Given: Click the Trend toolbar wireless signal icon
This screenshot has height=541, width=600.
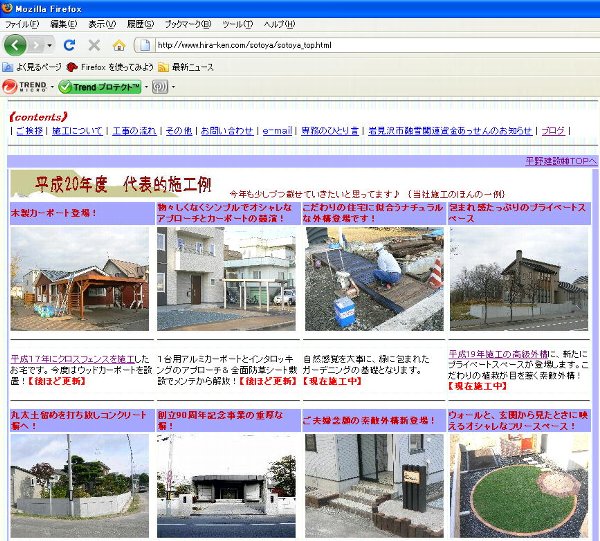Looking at the screenshot, I should tap(160, 87).
